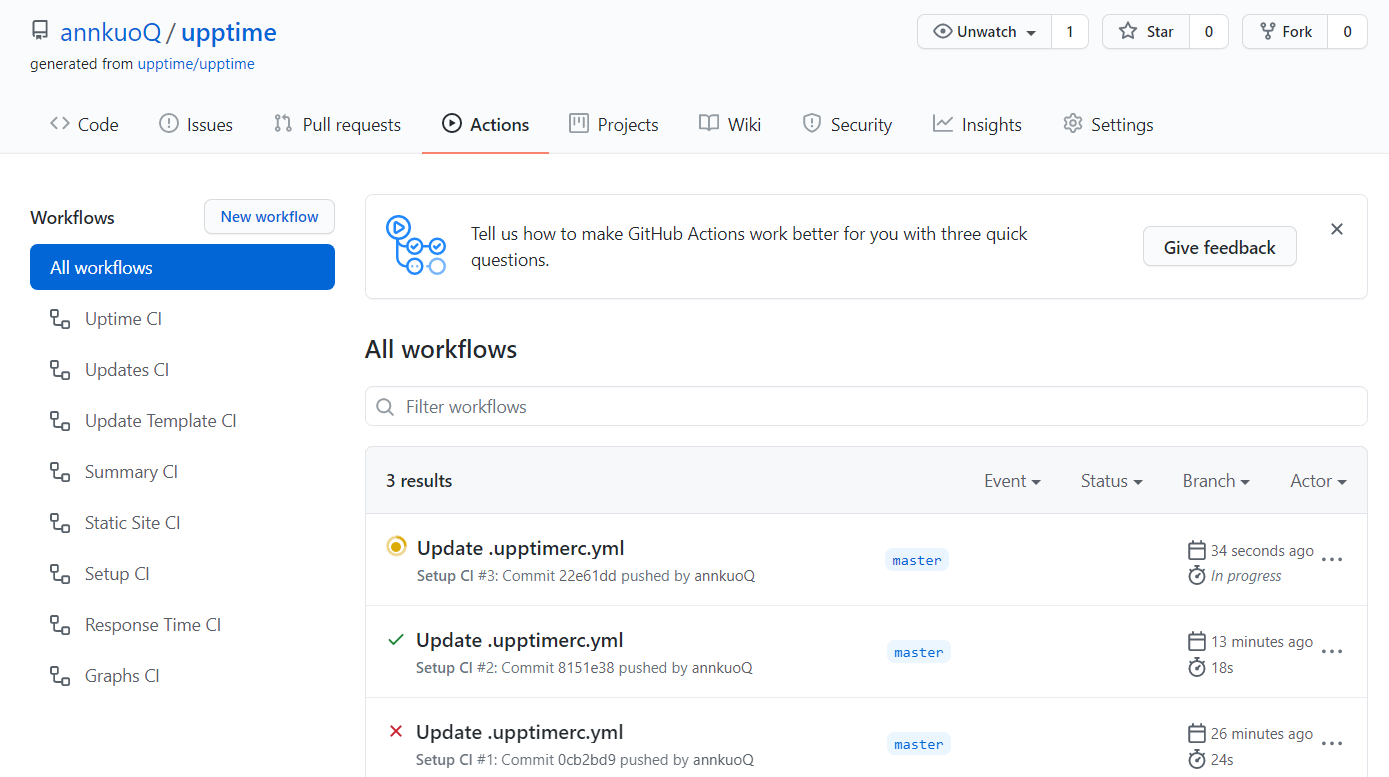The height and width of the screenshot is (777, 1389).
Task: Click inside the Filter workflows field
Action: (x=700, y=406)
